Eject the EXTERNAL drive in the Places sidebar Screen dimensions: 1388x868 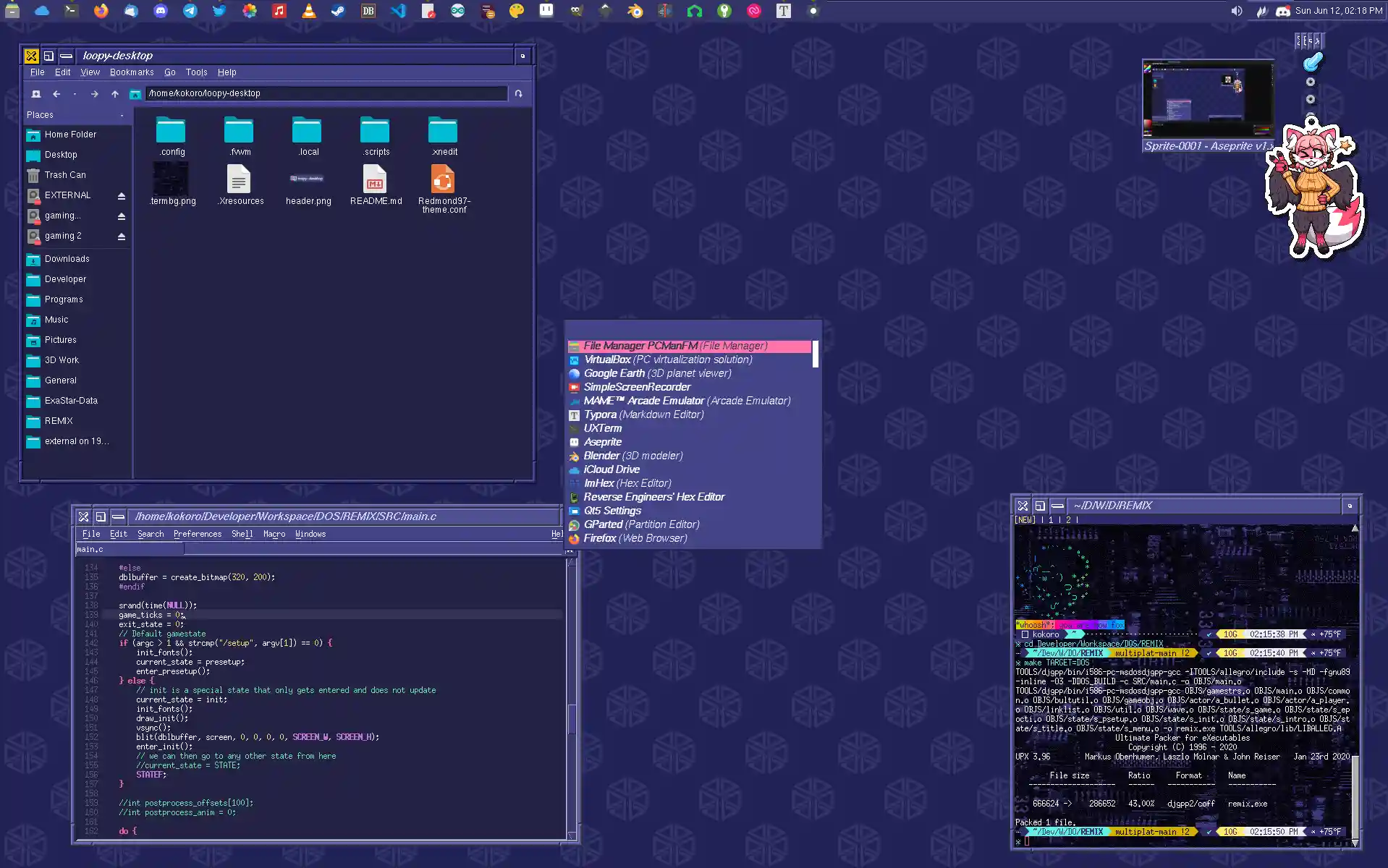pos(122,195)
